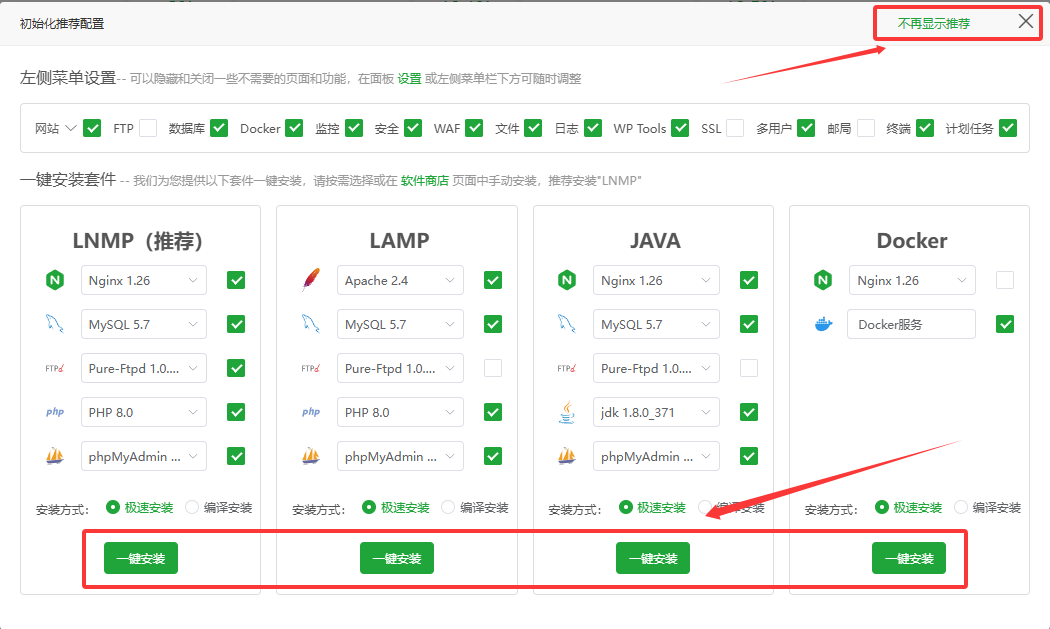1050x629 pixels.
Task: Enable the FTP menu checkbox
Action: (x=148, y=128)
